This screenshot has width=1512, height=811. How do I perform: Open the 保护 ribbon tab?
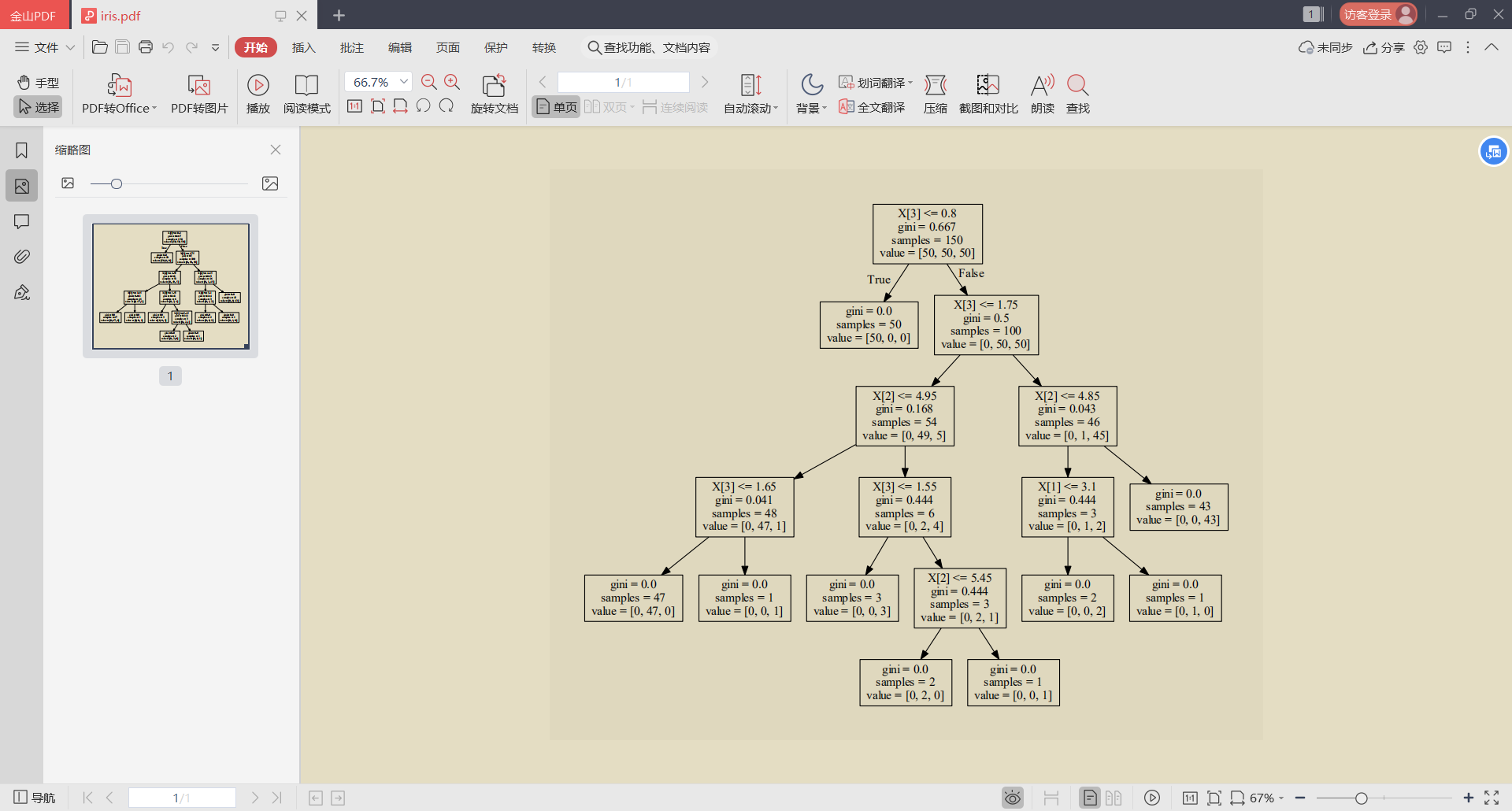tap(496, 47)
